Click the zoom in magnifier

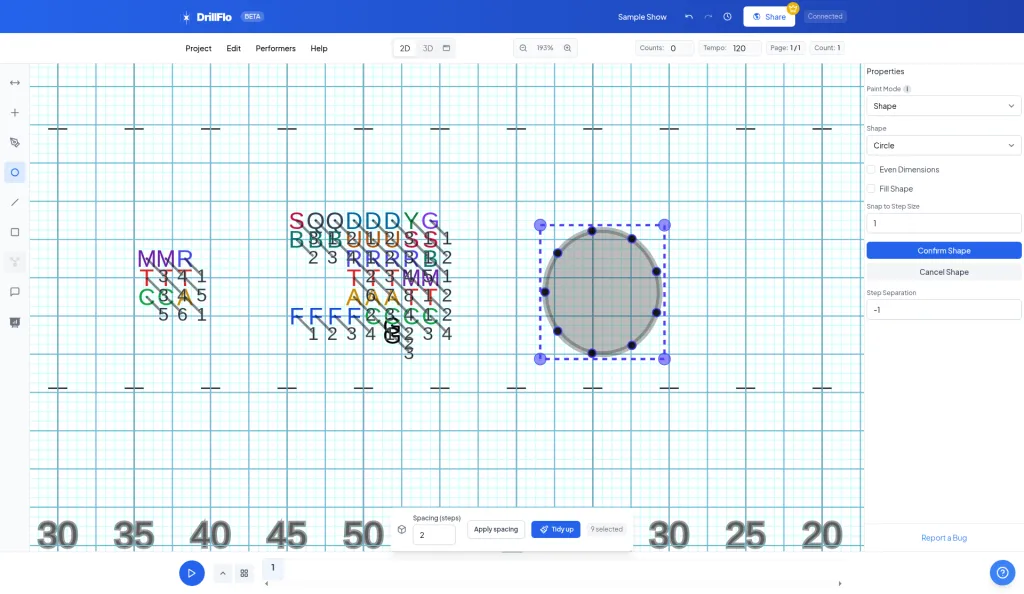point(568,48)
